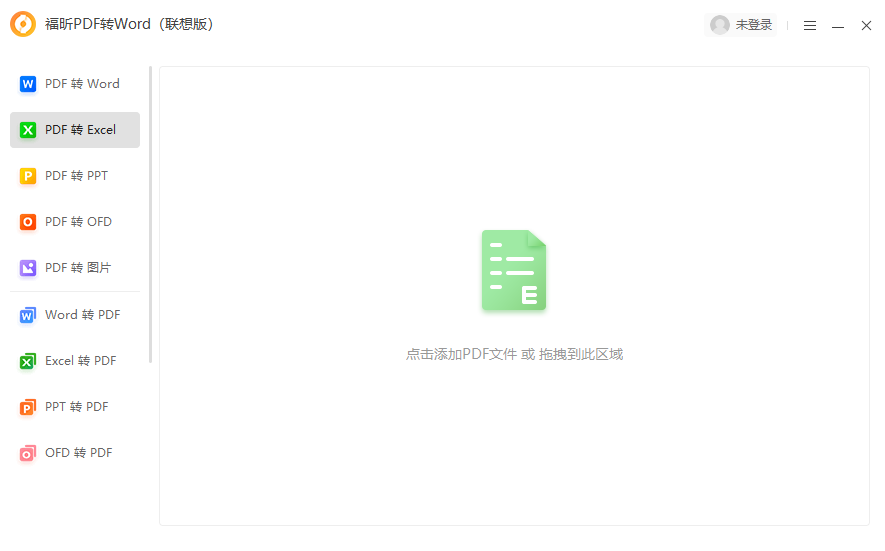Click the pink OFD icon for OFD 转 PDF
The height and width of the screenshot is (551, 885).
[28, 453]
